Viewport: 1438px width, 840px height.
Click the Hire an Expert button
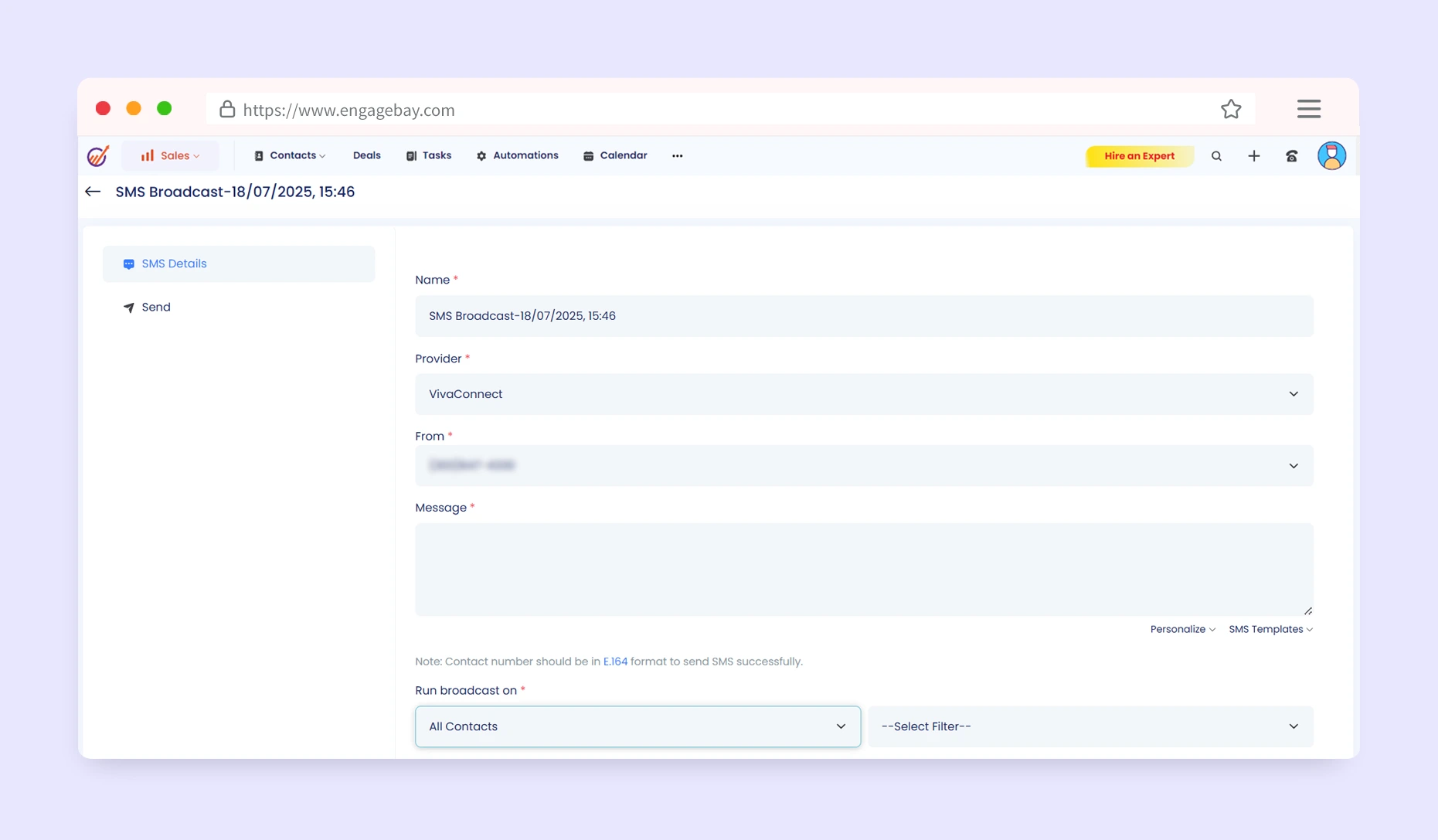pyautogui.click(x=1139, y=156)
